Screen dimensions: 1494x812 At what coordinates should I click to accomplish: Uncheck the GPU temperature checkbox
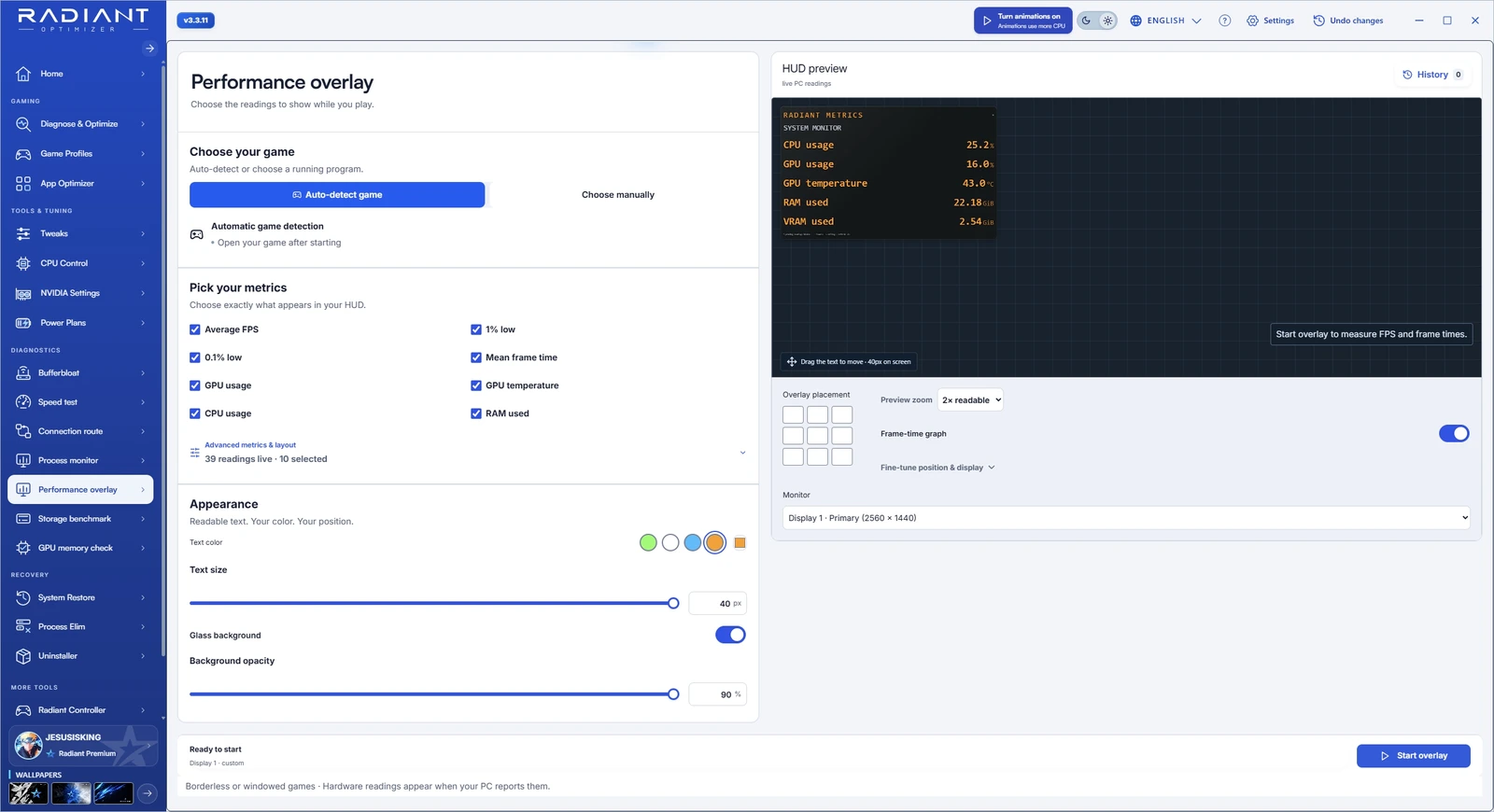476,385
